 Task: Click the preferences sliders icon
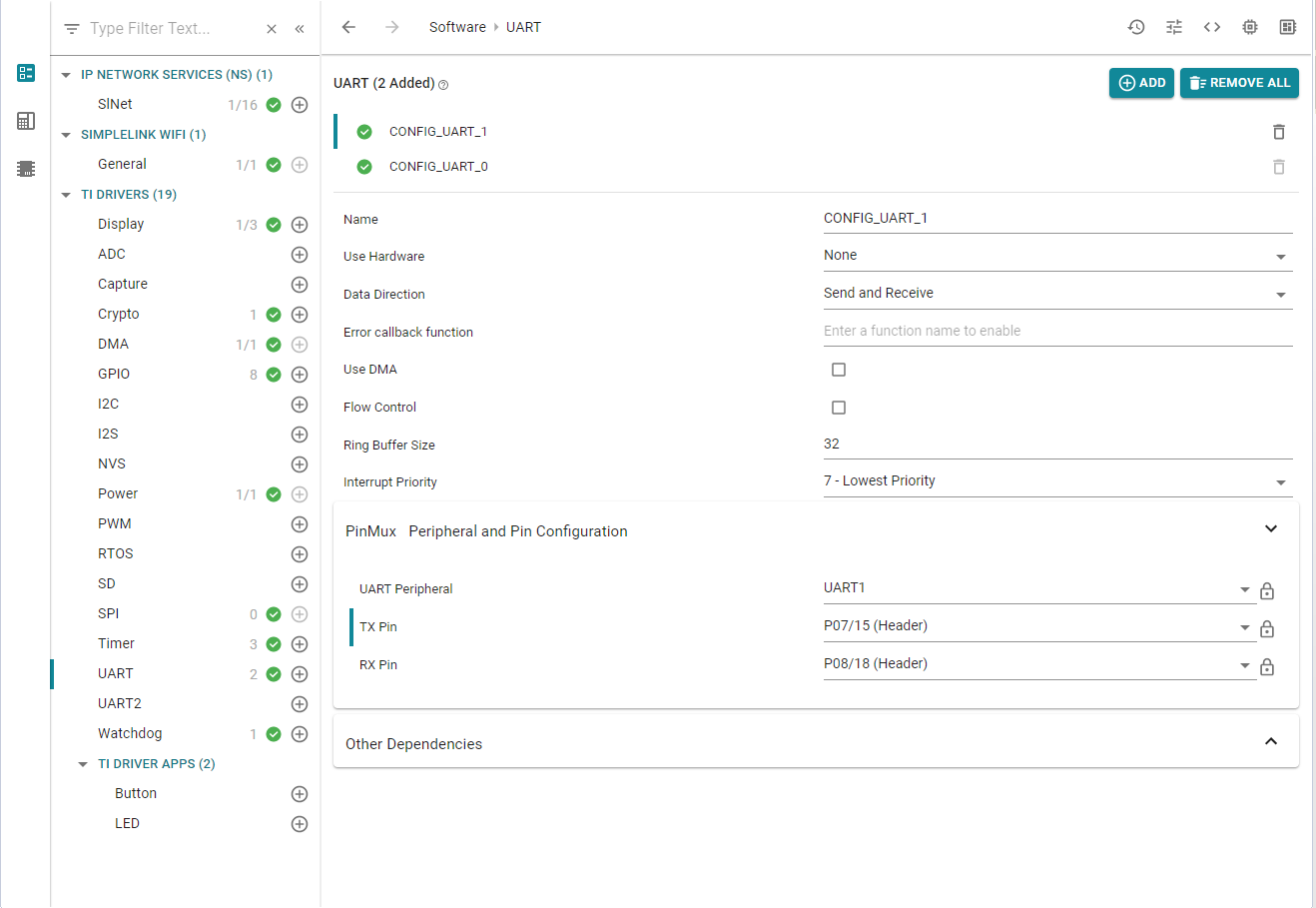pyautogui.click(x=1174, y=27)
